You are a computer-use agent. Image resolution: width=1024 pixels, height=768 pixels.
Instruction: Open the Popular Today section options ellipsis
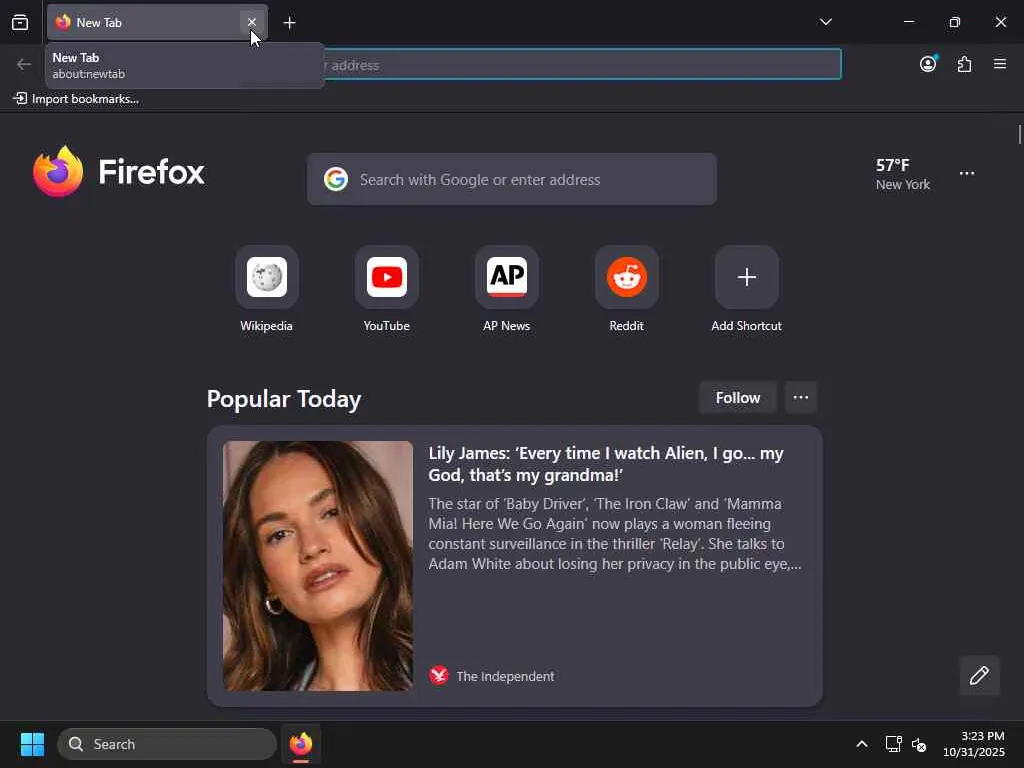(801, 398)
